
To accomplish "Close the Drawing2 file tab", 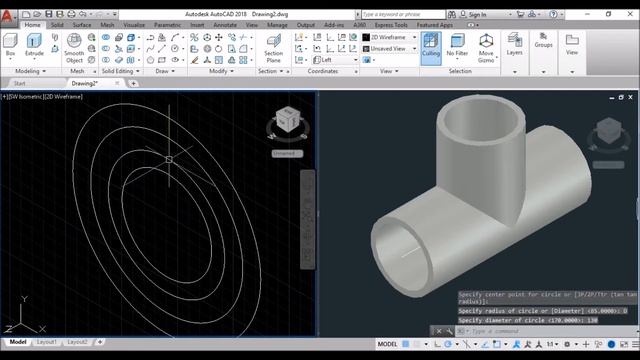I will (x=117, y=83).
